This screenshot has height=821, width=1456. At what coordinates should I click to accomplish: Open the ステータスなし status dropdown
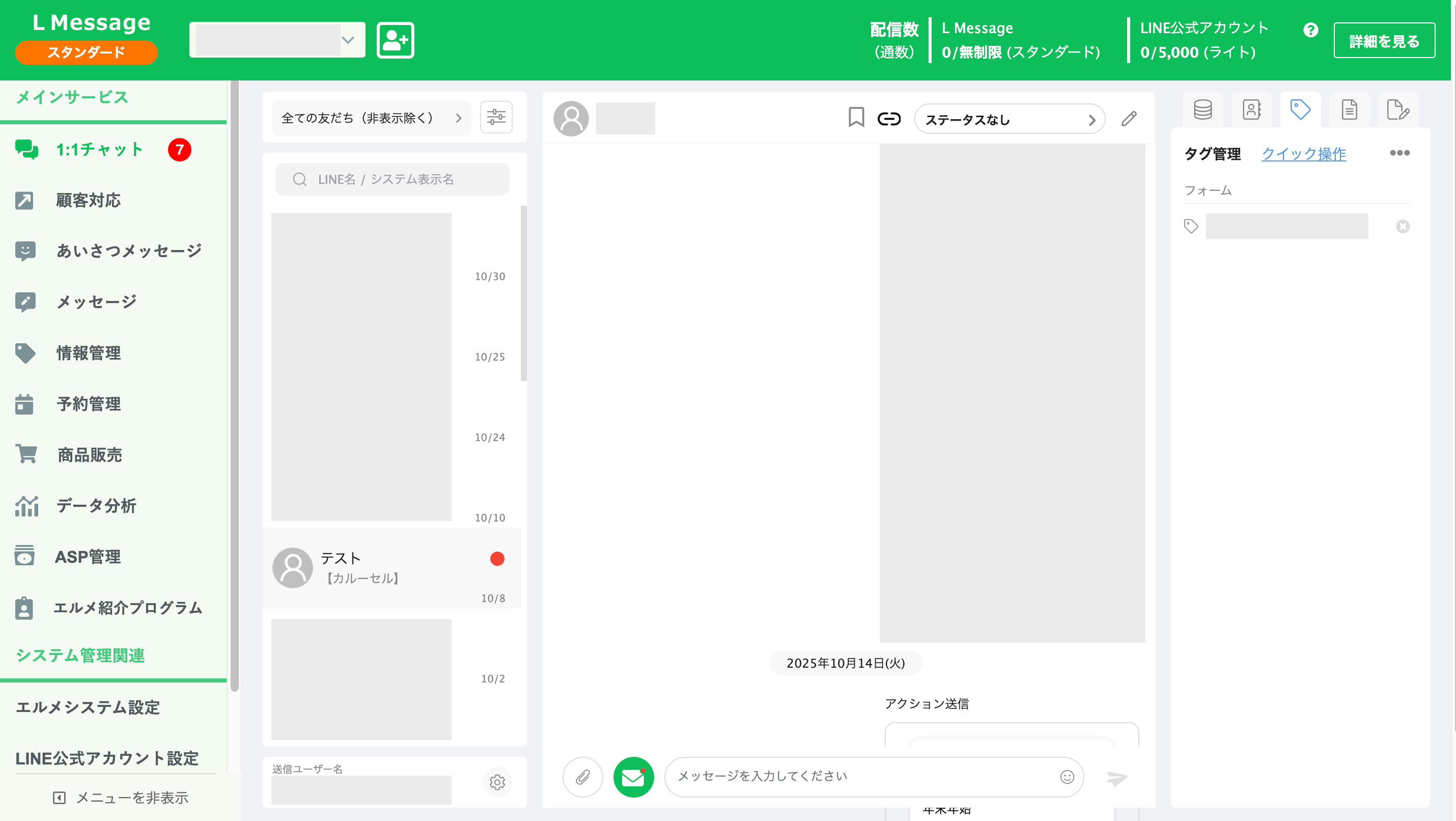(1009, 119)
